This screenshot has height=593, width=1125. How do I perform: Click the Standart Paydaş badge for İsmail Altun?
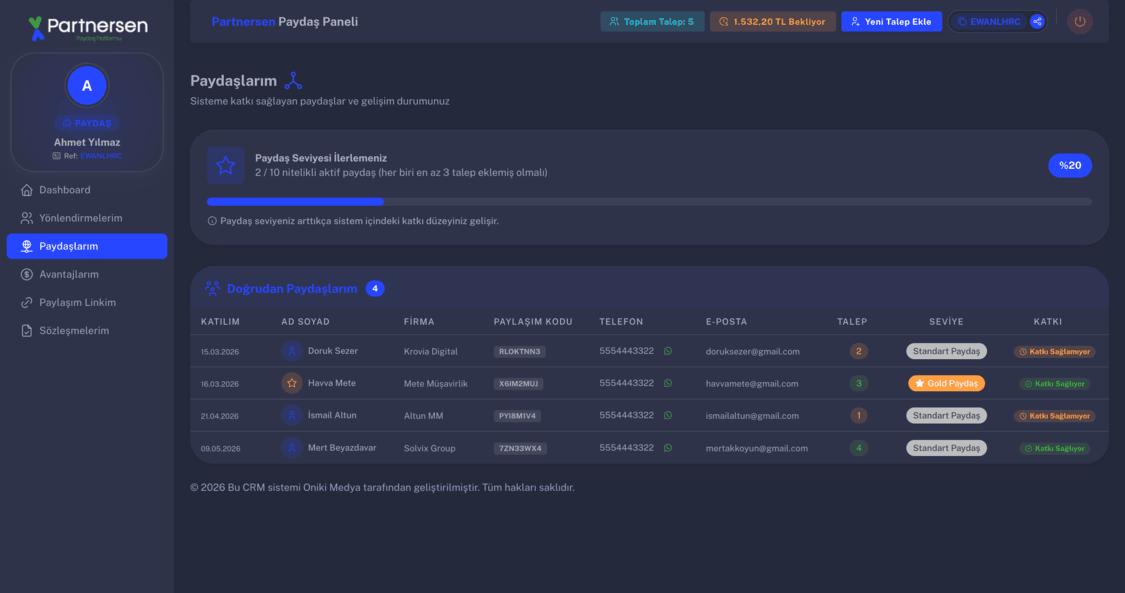pyautogui.click(x=946, y=416)
